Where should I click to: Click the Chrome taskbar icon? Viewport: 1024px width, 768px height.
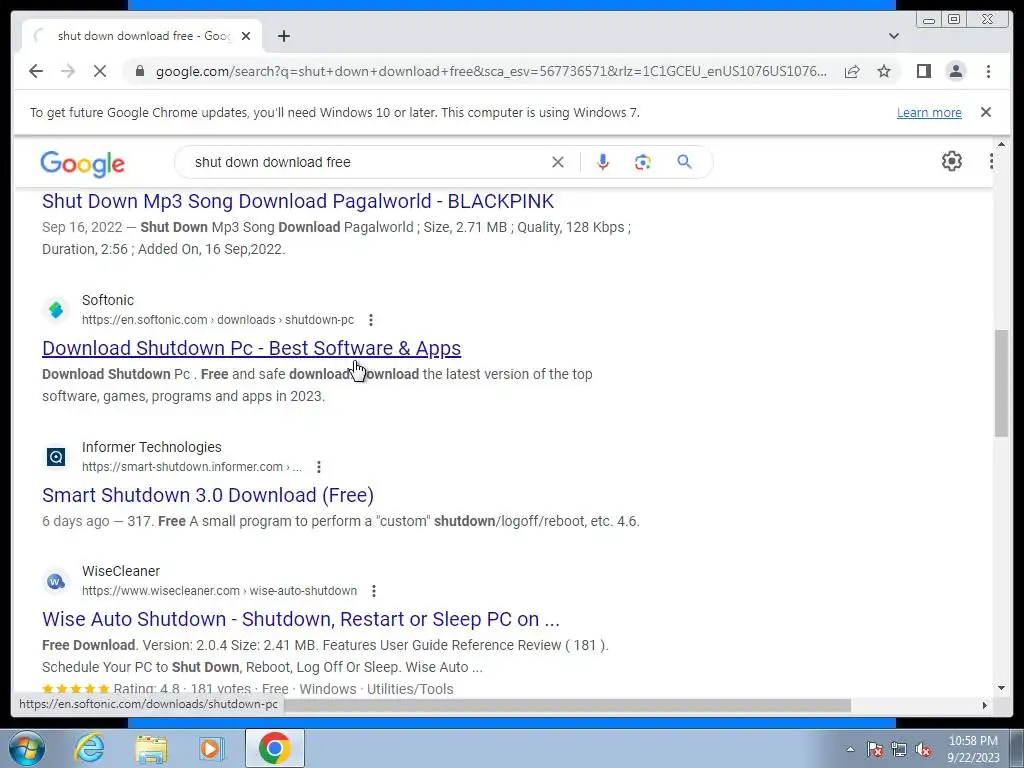[x=274, y=748]
